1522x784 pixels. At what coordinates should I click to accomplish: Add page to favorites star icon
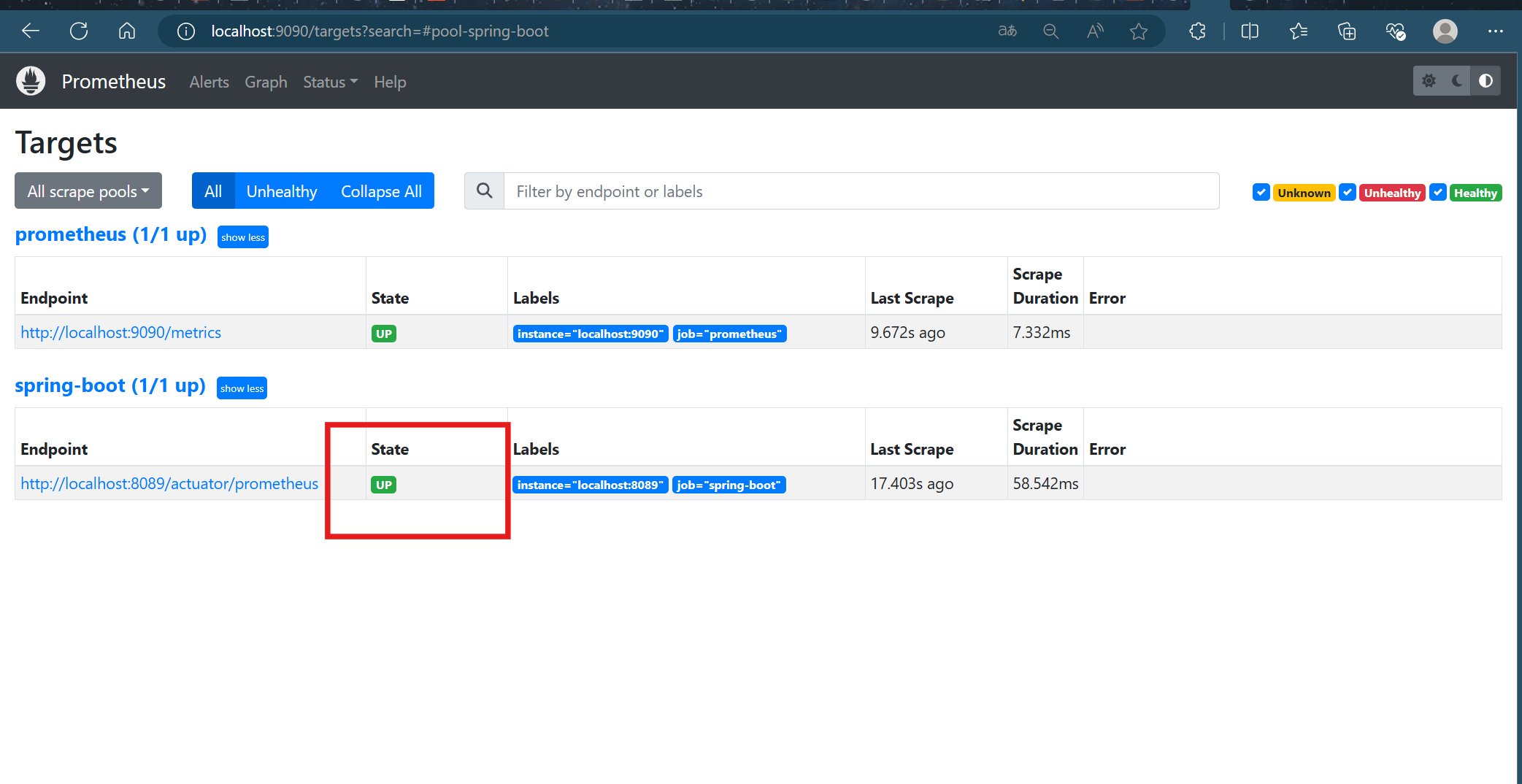1139,31
